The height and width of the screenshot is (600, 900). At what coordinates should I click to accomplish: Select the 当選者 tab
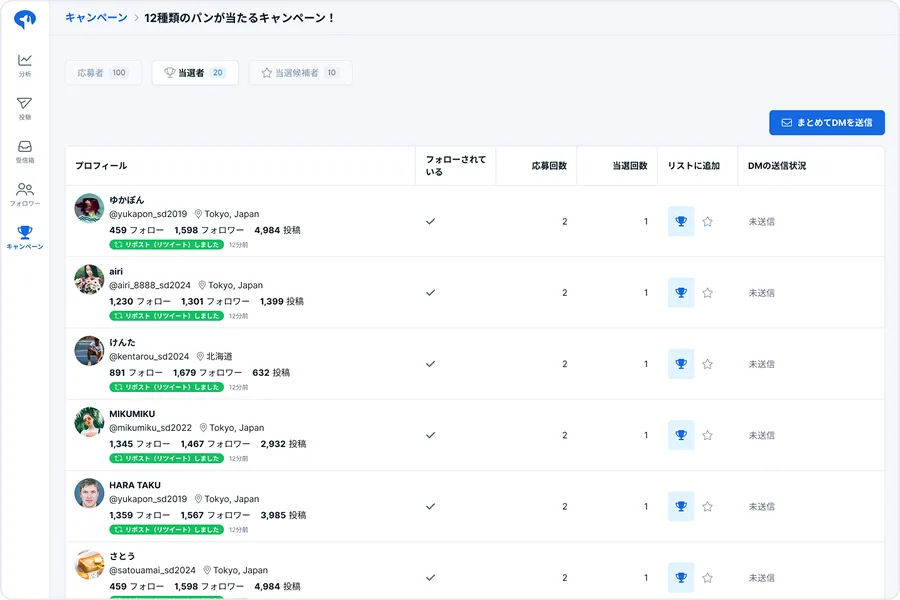click(x=195, y=73)
